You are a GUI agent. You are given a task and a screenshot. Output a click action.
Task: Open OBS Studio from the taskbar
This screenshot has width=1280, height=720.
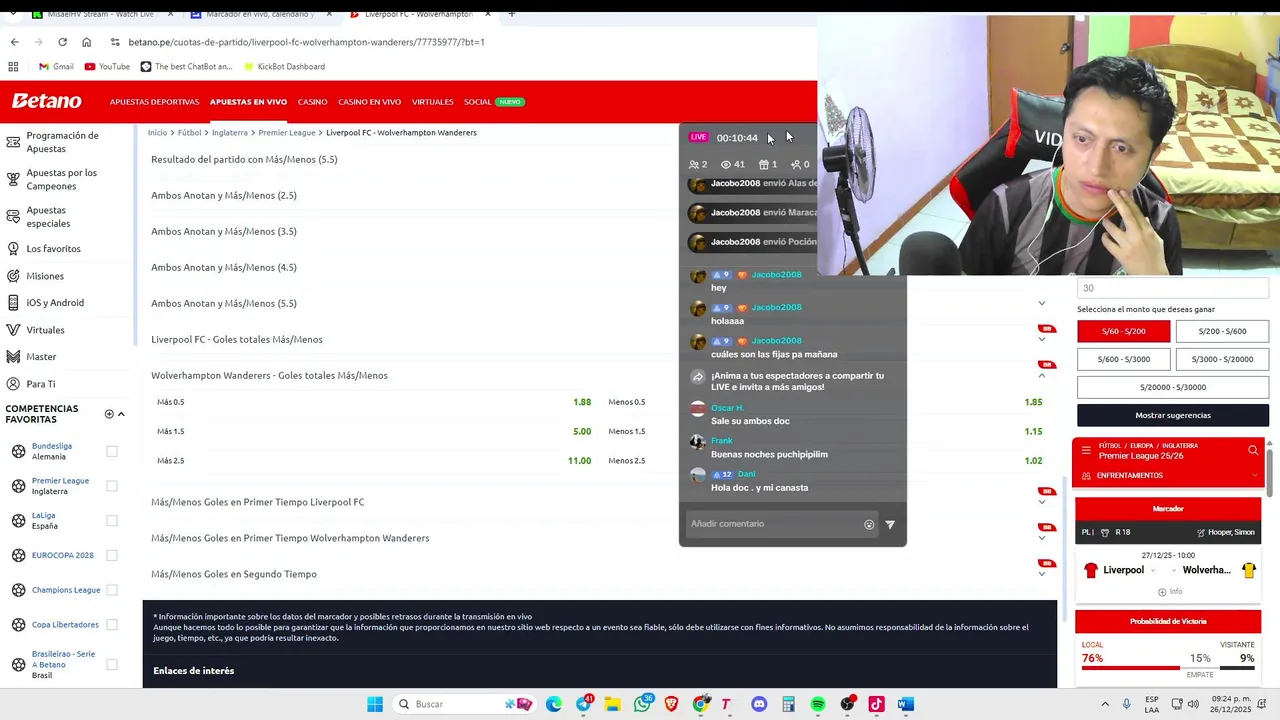[x=848, y=704]
